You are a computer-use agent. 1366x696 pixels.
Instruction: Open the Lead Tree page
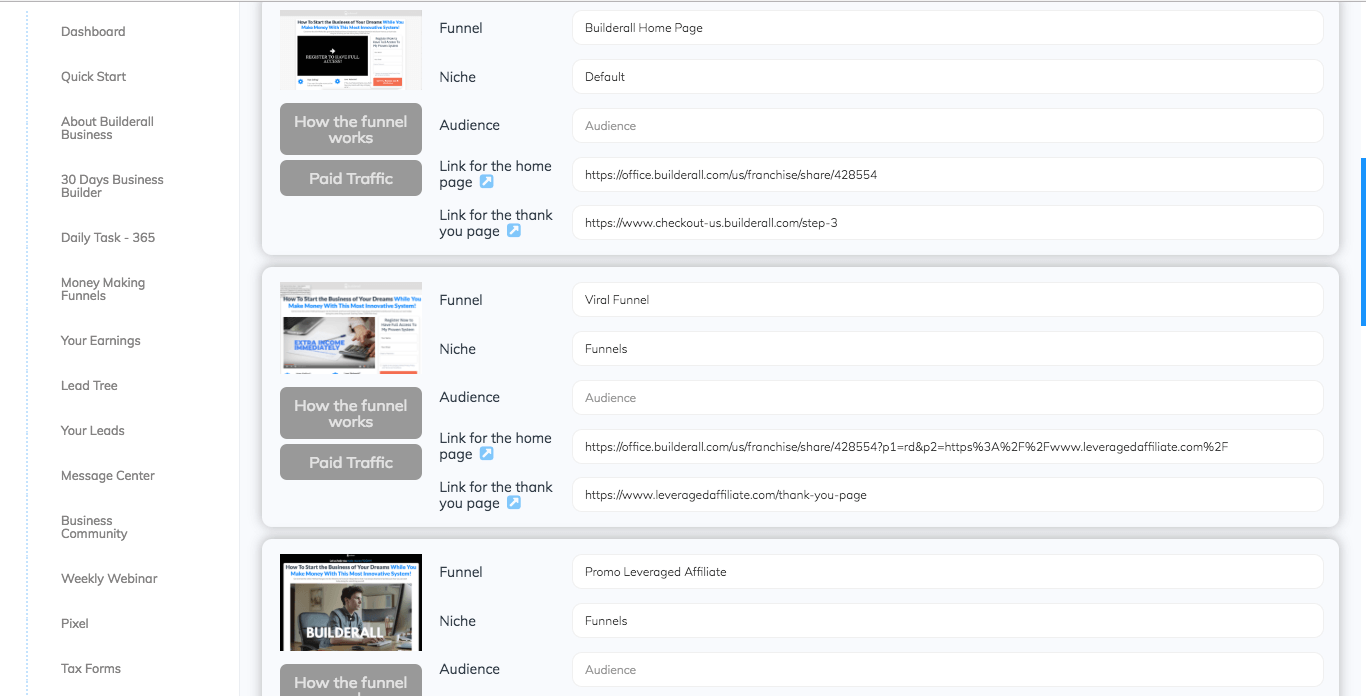[x=89, y=386]
